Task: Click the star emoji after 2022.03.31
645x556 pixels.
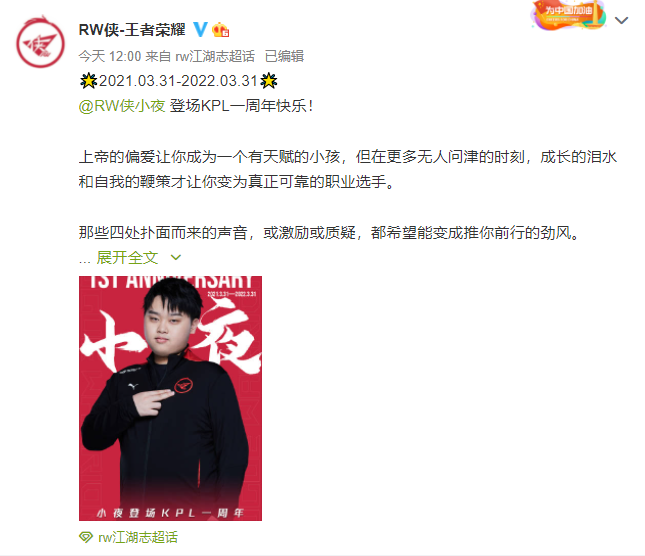Action: coord(269,81)
